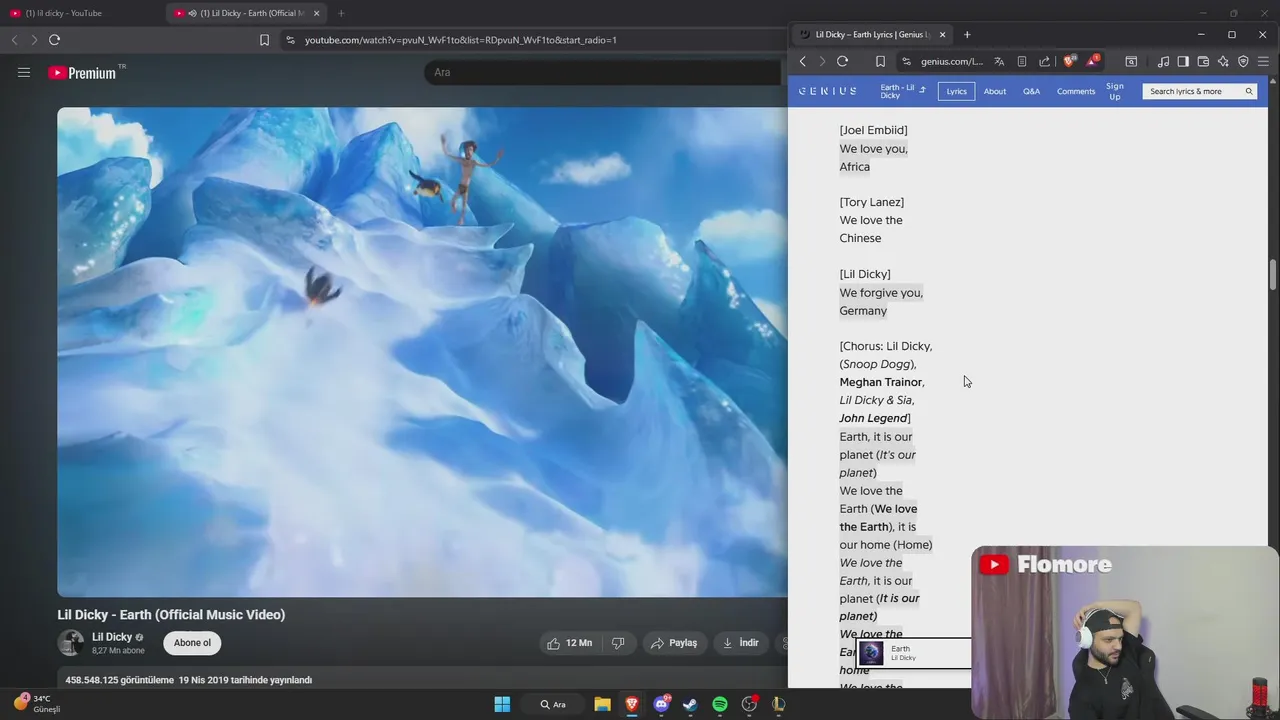The width and height of the screenshot is (1280, 720).
Task: Click the 'We forgive you, Germany' lyric
Action: point(881,302)
